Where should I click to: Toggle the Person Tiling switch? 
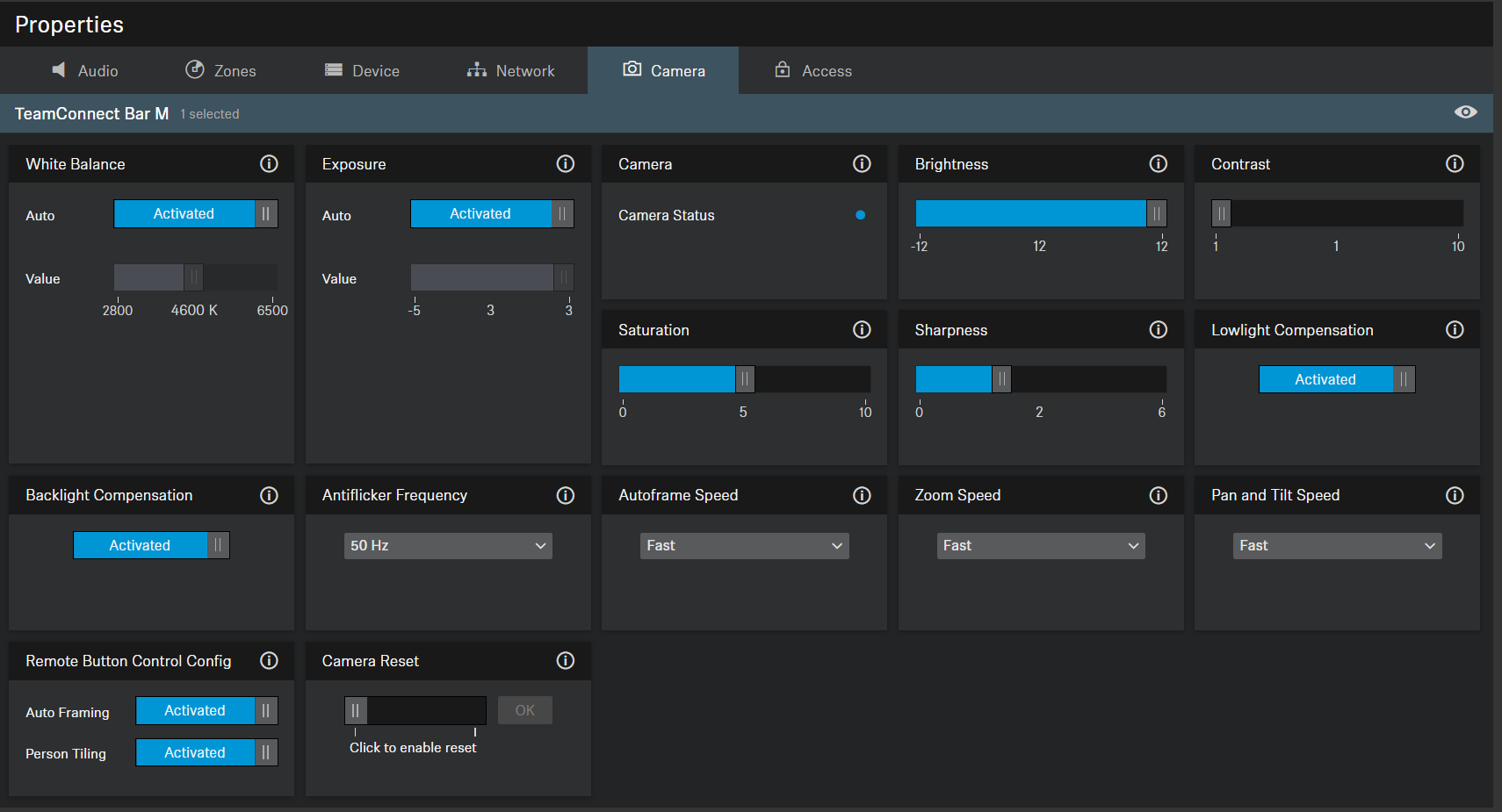tap(206, 752)
